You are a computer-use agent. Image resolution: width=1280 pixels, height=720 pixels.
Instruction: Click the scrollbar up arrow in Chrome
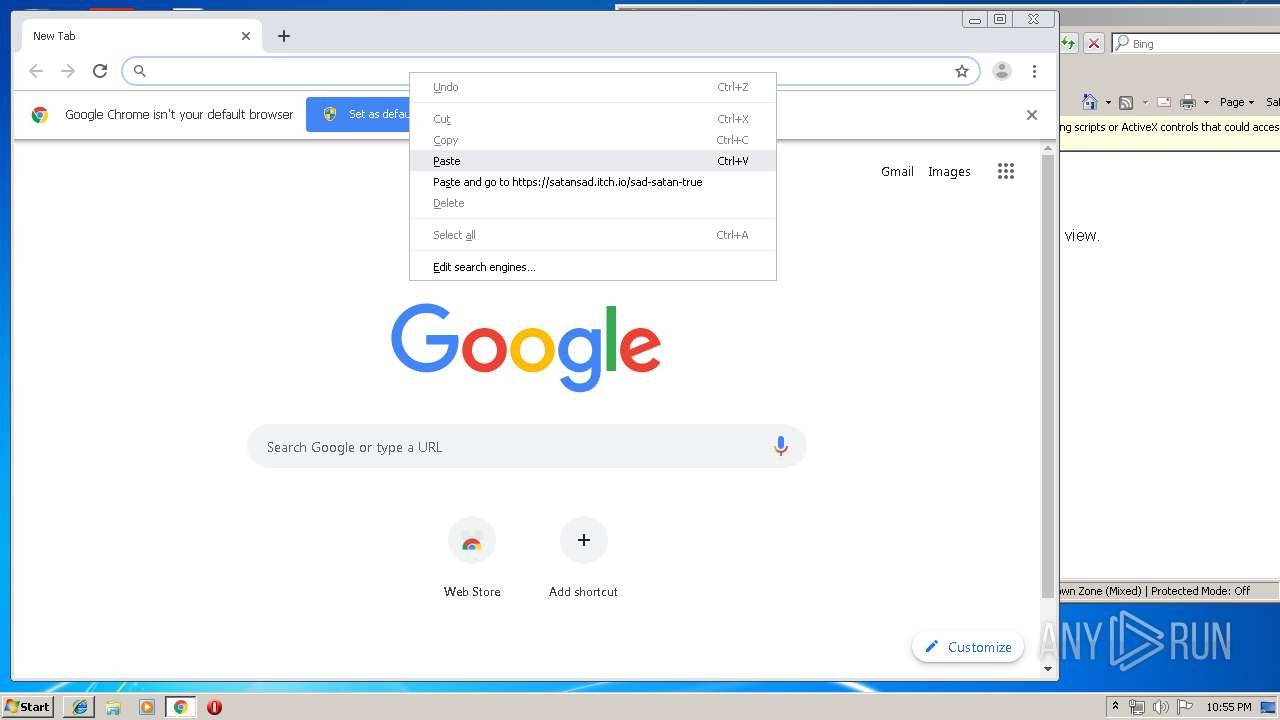1048,148
